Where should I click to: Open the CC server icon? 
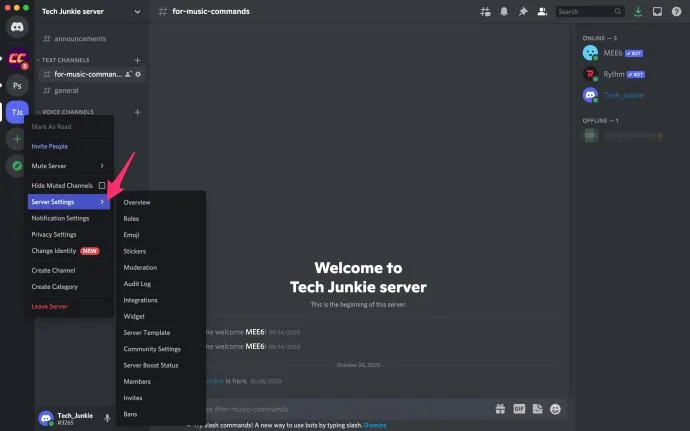[17, 59]
